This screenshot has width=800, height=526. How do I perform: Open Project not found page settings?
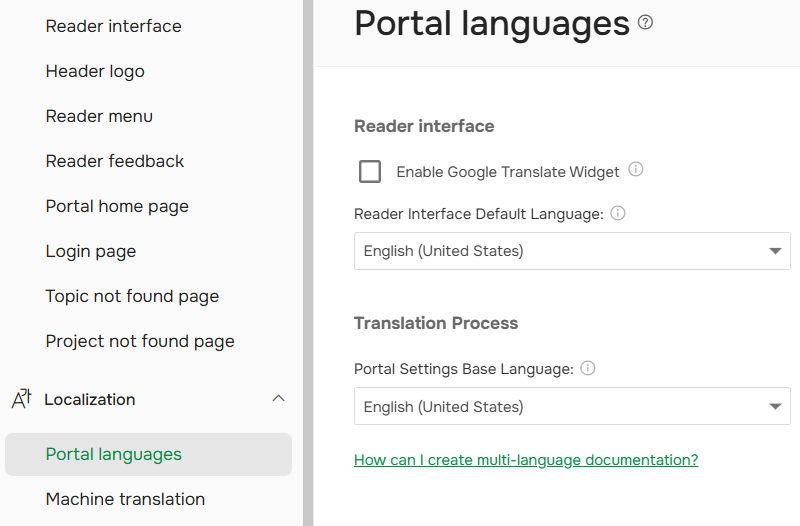coord(140,341)
